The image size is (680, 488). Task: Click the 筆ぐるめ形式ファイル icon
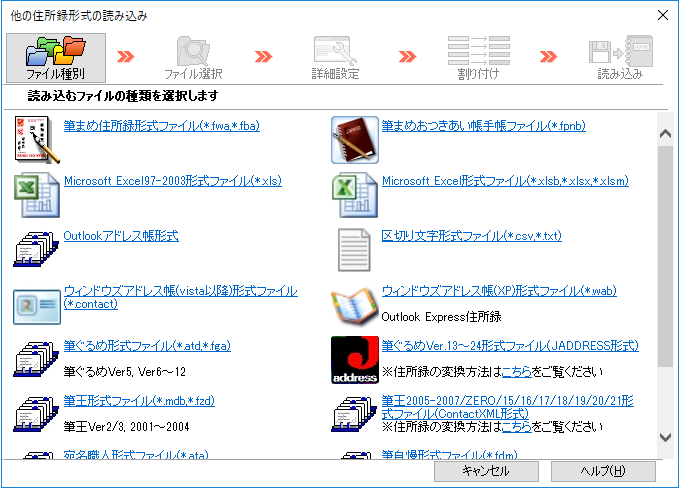tap(36, 360)
